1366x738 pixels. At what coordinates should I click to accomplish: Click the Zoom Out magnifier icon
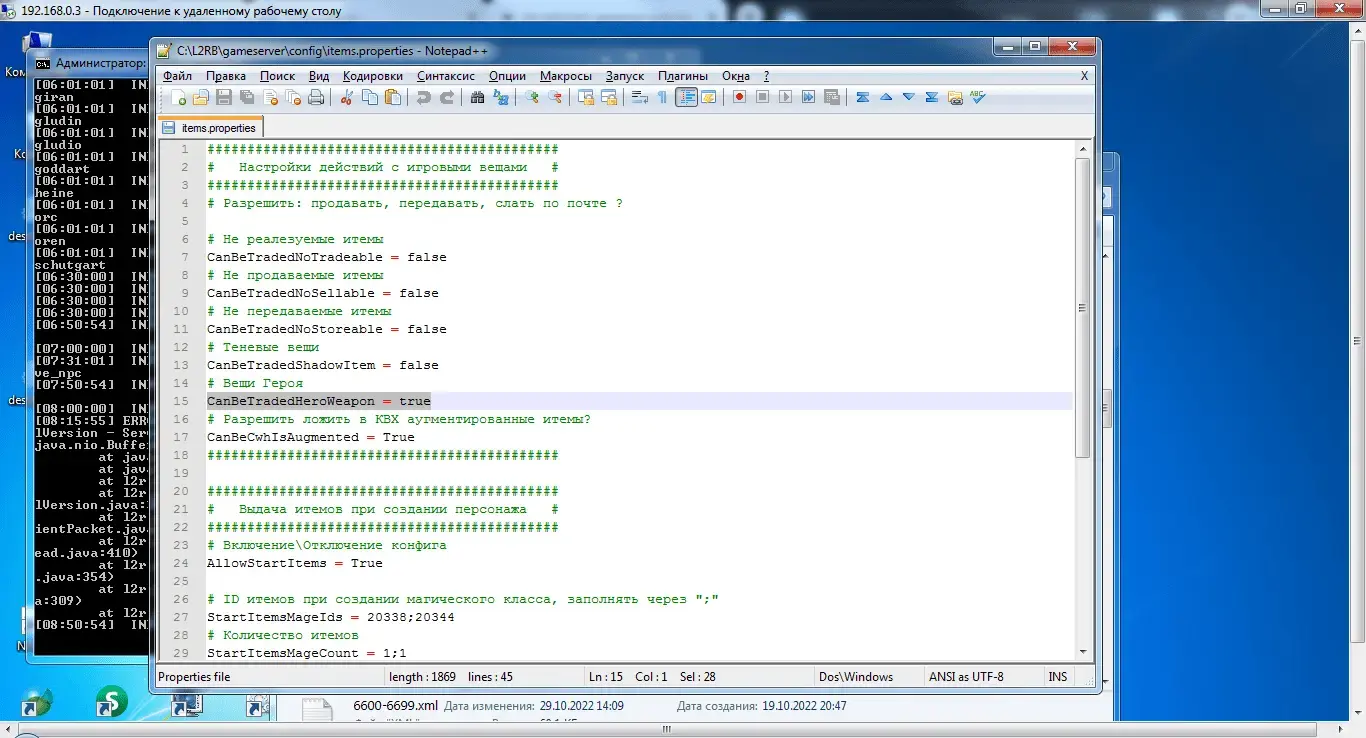(554, 97)
